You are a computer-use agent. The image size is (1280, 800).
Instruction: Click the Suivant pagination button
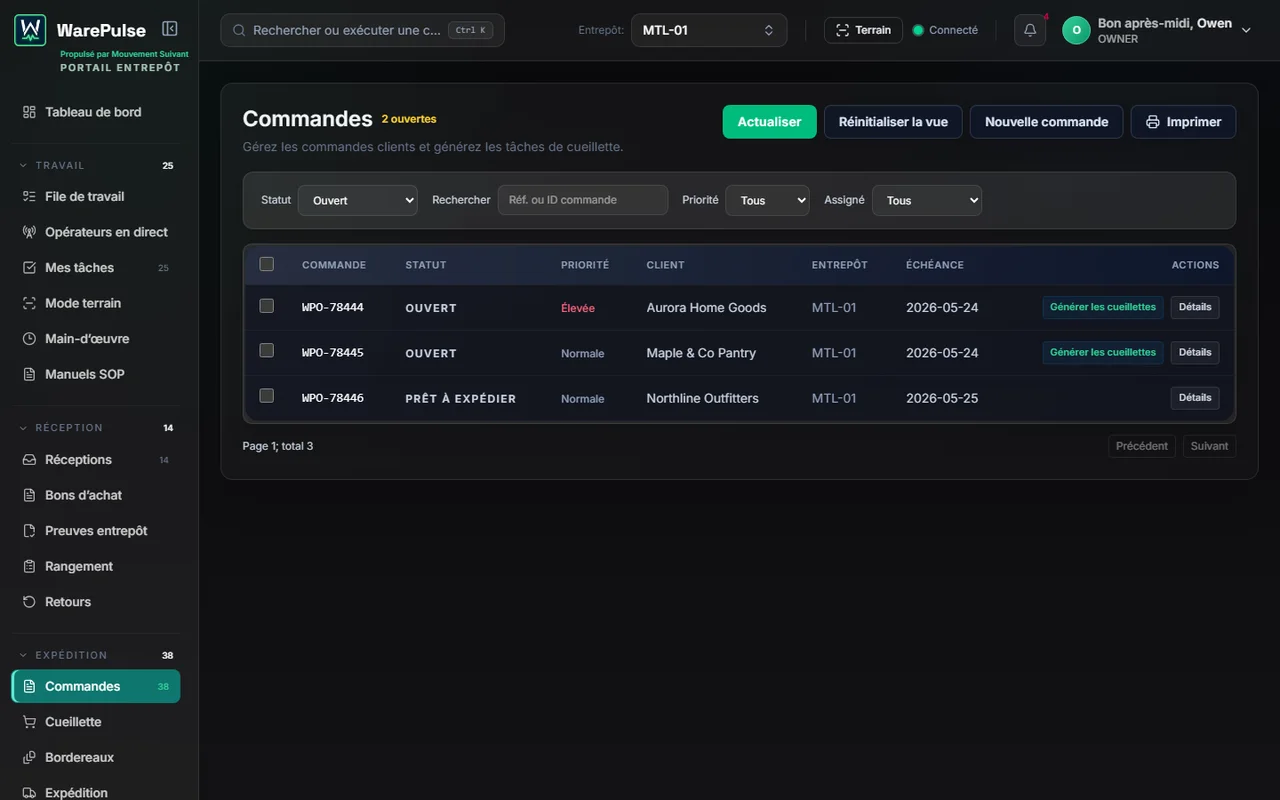[1209, 446]
